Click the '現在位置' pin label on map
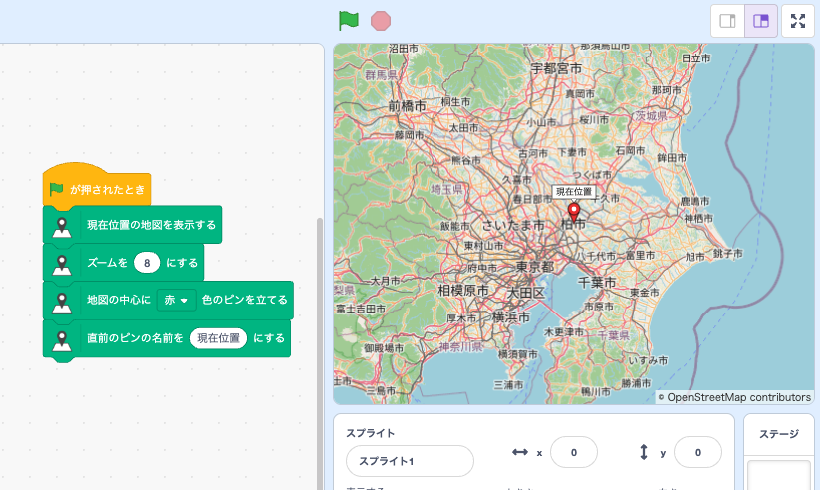 pos(574,191)
